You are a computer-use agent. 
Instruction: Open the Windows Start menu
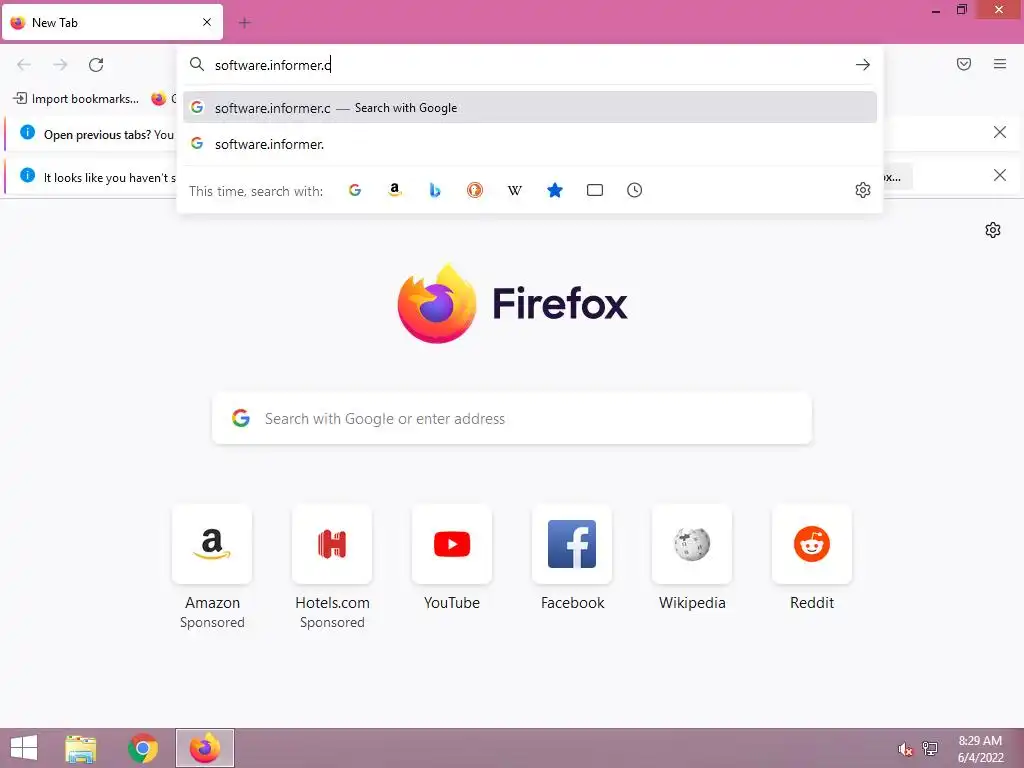click(24, 748)
